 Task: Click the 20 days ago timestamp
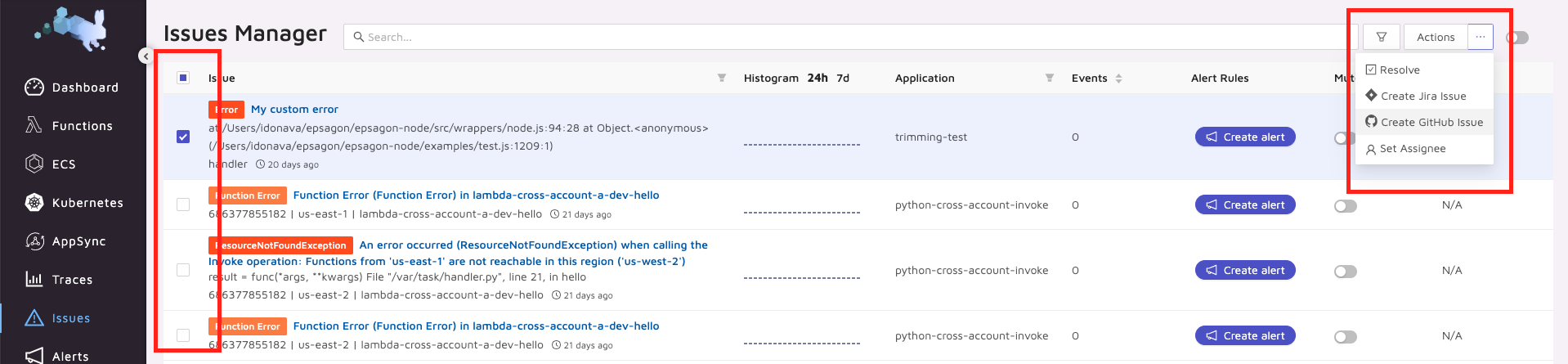click(288, 164)
